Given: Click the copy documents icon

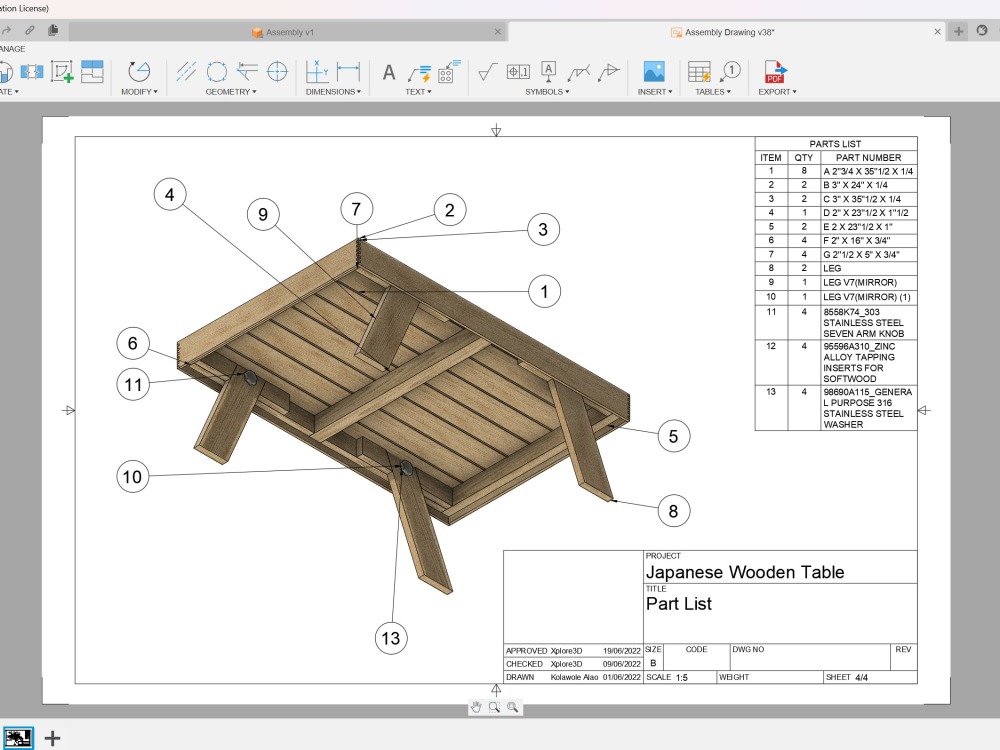Looking at the screenshot, I should point(53,30).
